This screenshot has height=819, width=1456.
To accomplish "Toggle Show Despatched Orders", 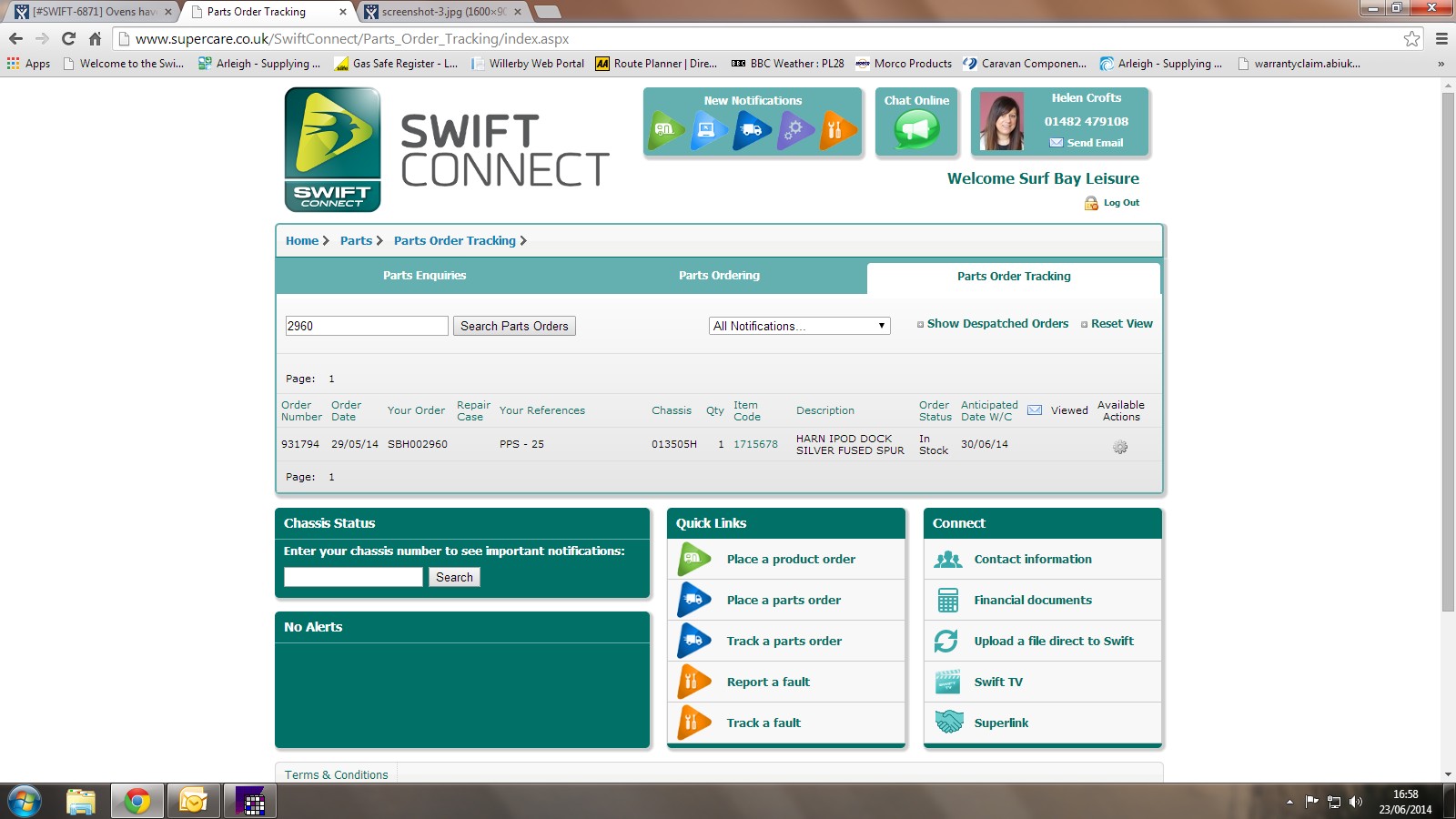I will click(x=996, y=324).
